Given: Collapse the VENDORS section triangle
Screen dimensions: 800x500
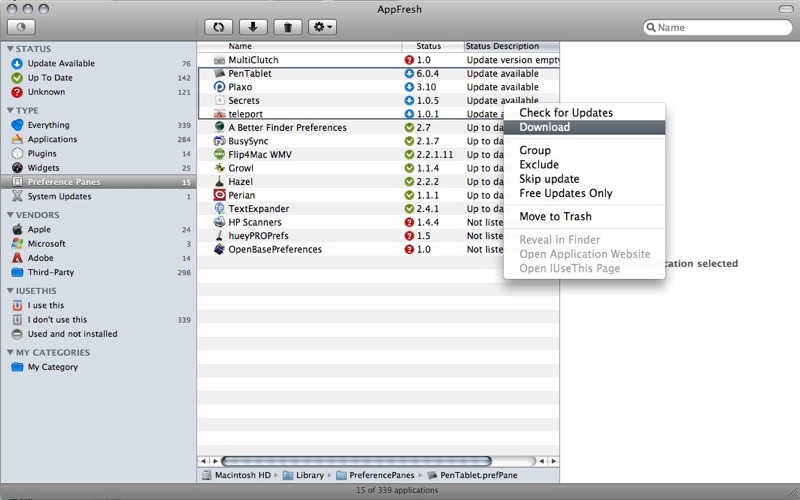Looking at the screenshot, I should coord(10,215).
